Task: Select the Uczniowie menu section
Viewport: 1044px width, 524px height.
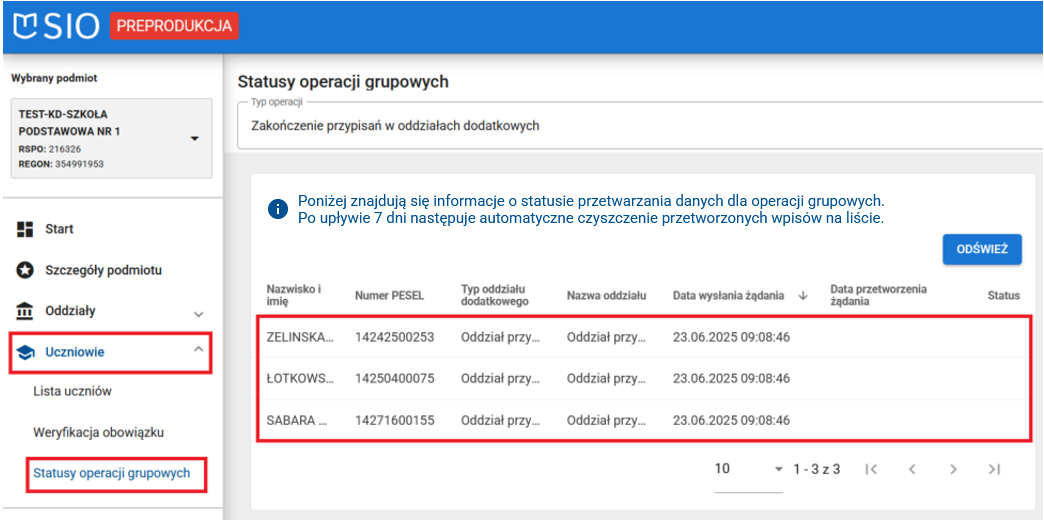Action: coord(75,352)
